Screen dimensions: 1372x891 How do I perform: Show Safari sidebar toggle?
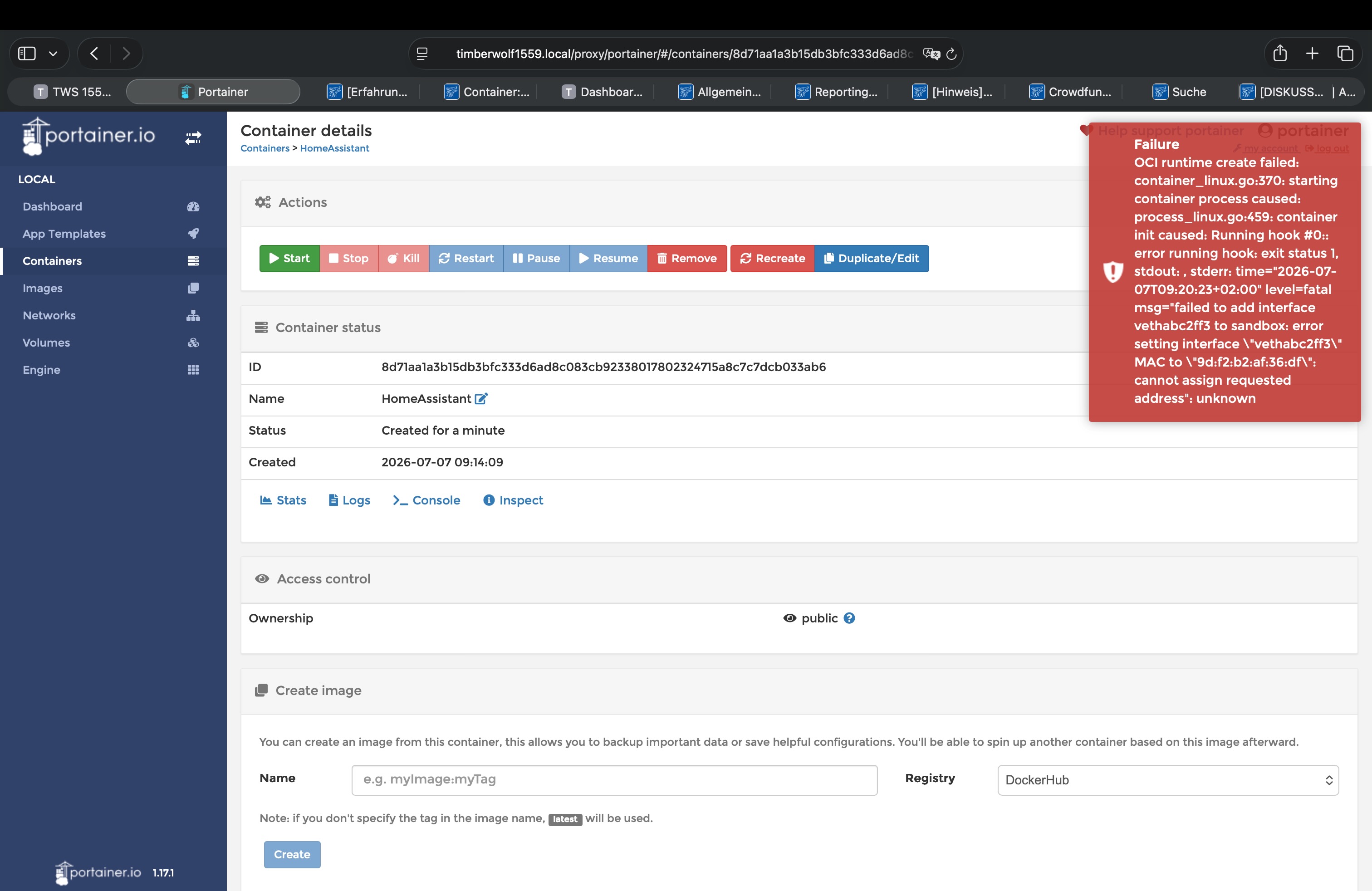point(27,53)
